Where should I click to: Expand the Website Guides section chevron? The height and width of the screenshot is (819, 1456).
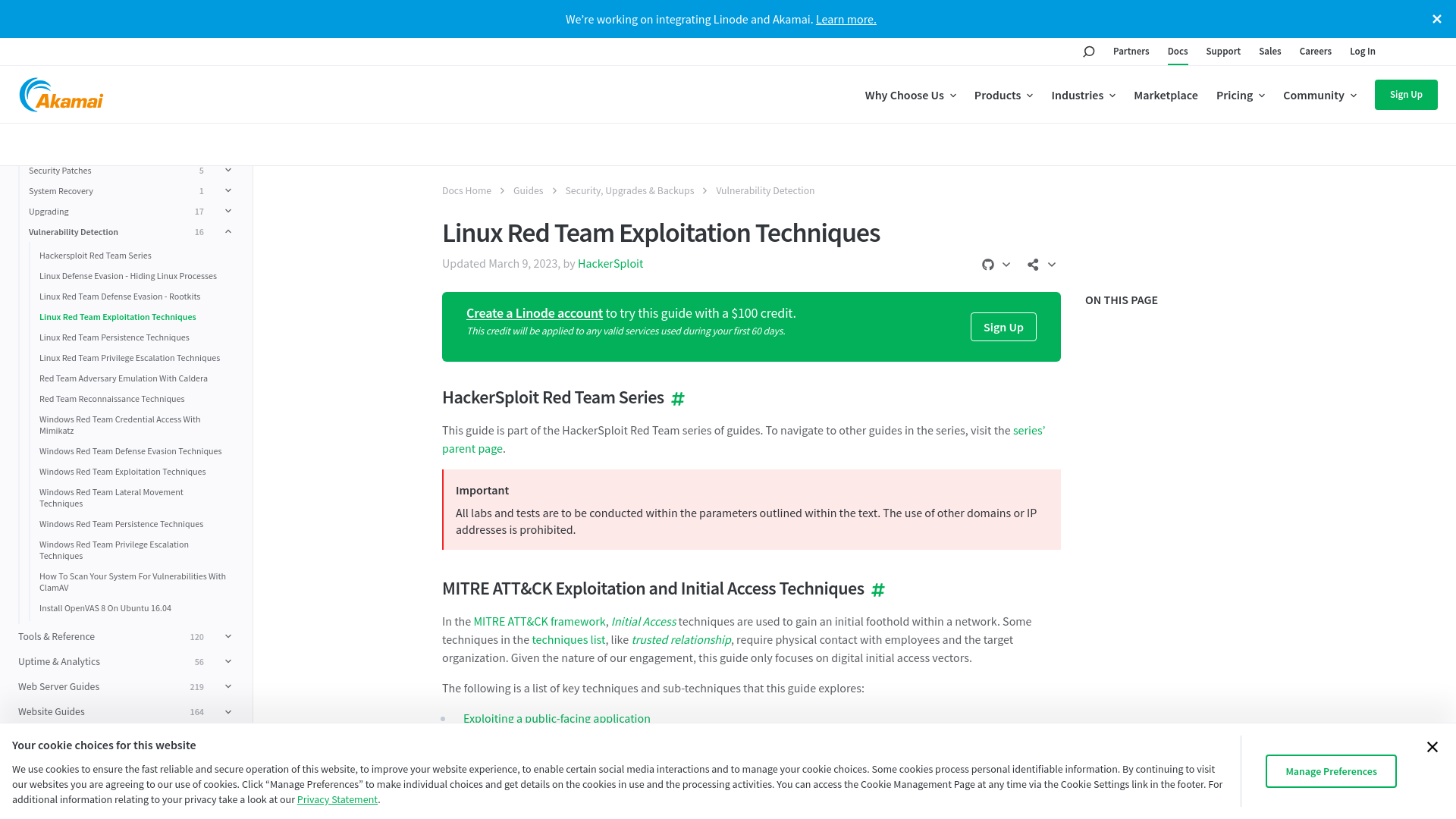pos(228,712)
